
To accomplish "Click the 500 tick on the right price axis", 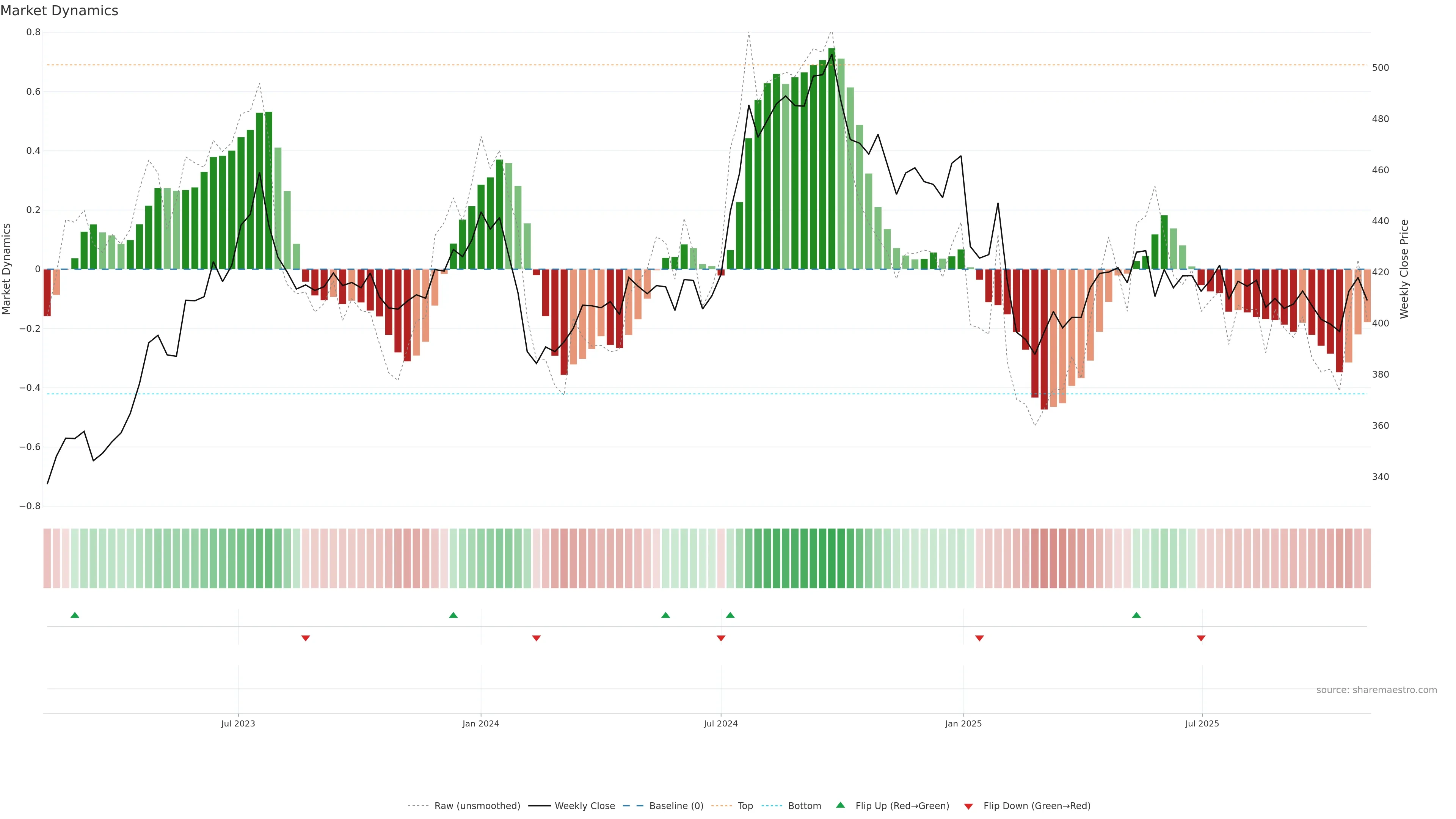I will [x=1380, y=68].
